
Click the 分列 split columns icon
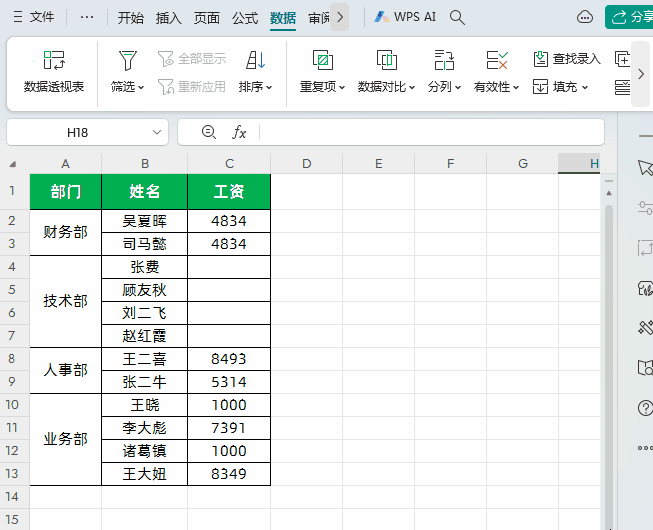[x=444, y=60]
